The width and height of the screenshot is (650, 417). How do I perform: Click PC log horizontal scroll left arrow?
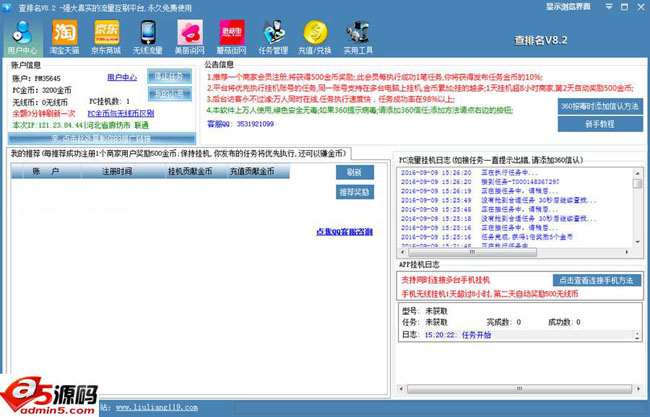coord(402,252)
